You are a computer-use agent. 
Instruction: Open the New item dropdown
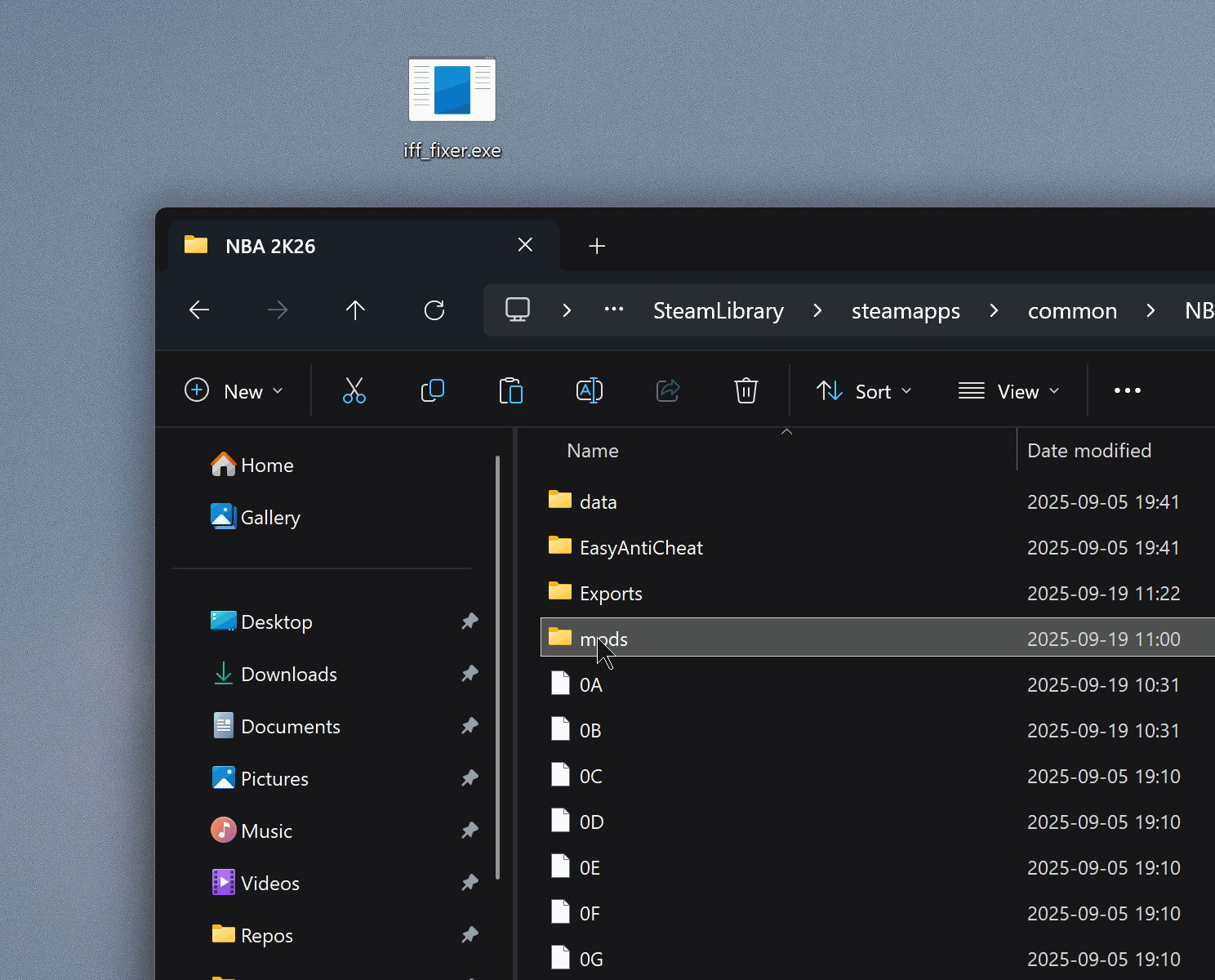(x=234, y=391)
